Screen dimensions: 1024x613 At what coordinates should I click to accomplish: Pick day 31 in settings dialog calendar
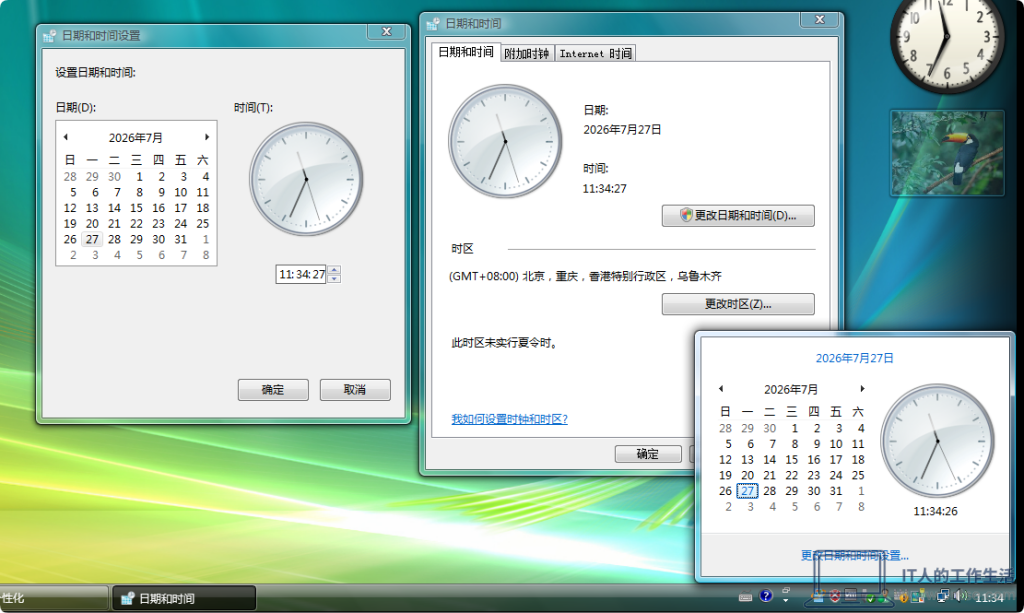pyautogui.click(x=180, y=240)
